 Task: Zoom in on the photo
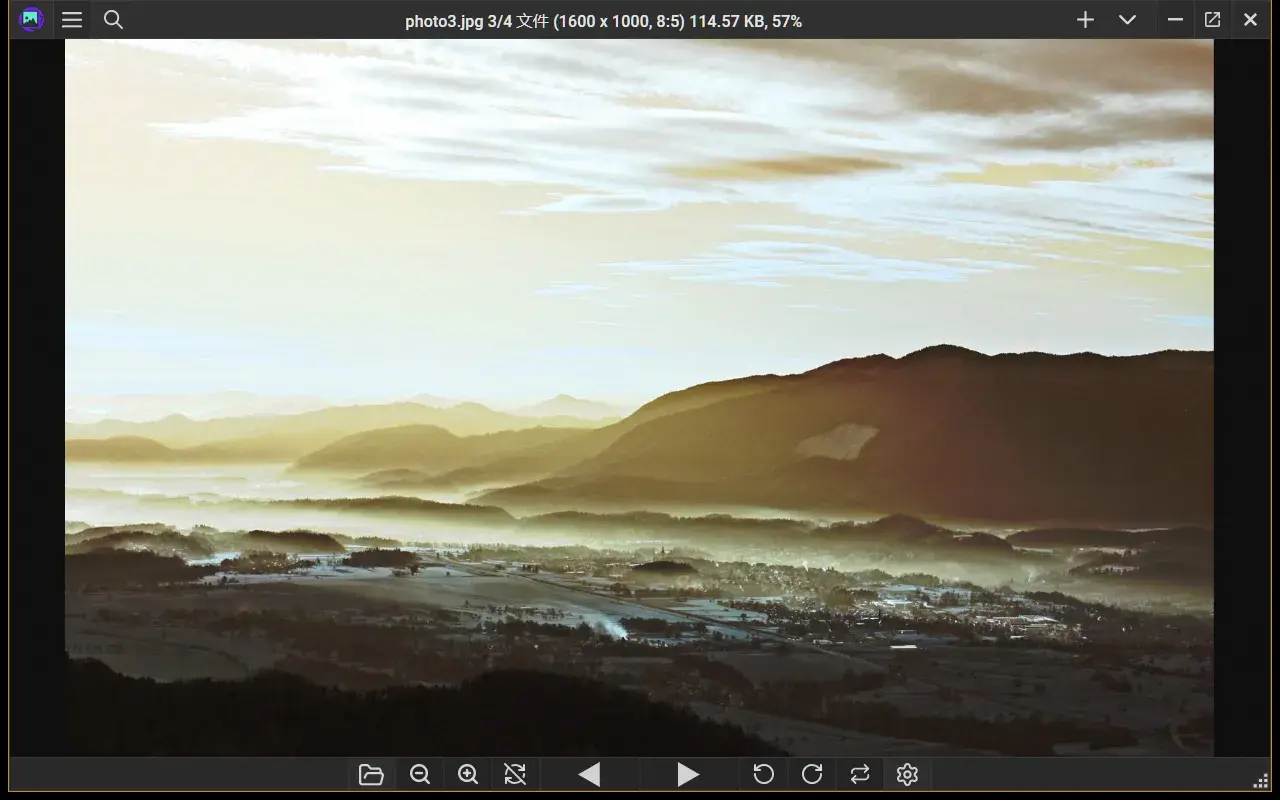tap(468, 774)
